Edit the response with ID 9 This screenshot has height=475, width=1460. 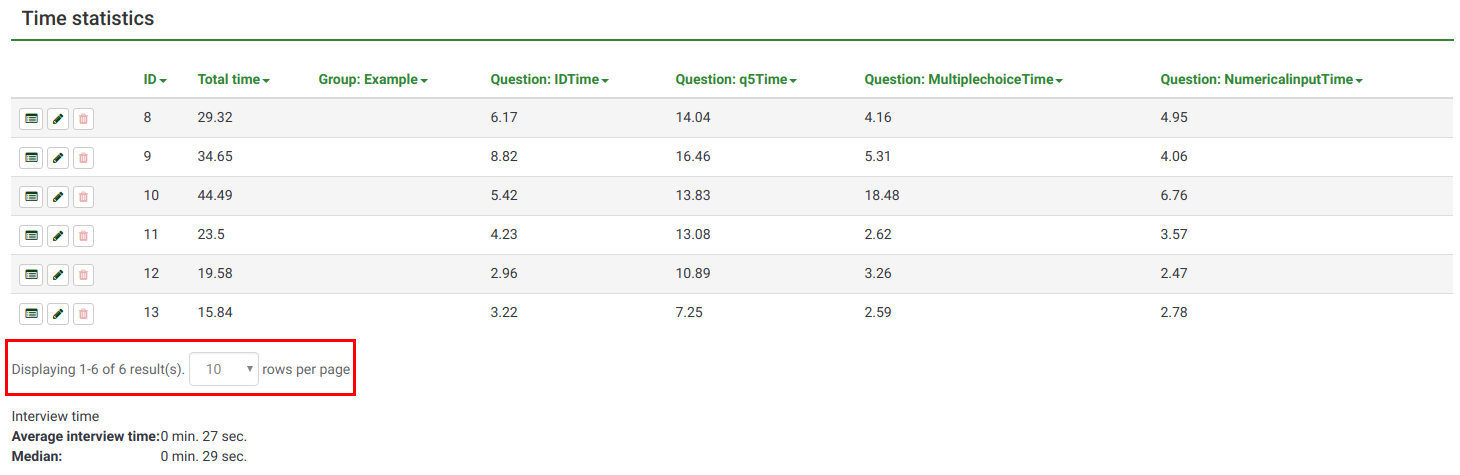coord(58,158)
